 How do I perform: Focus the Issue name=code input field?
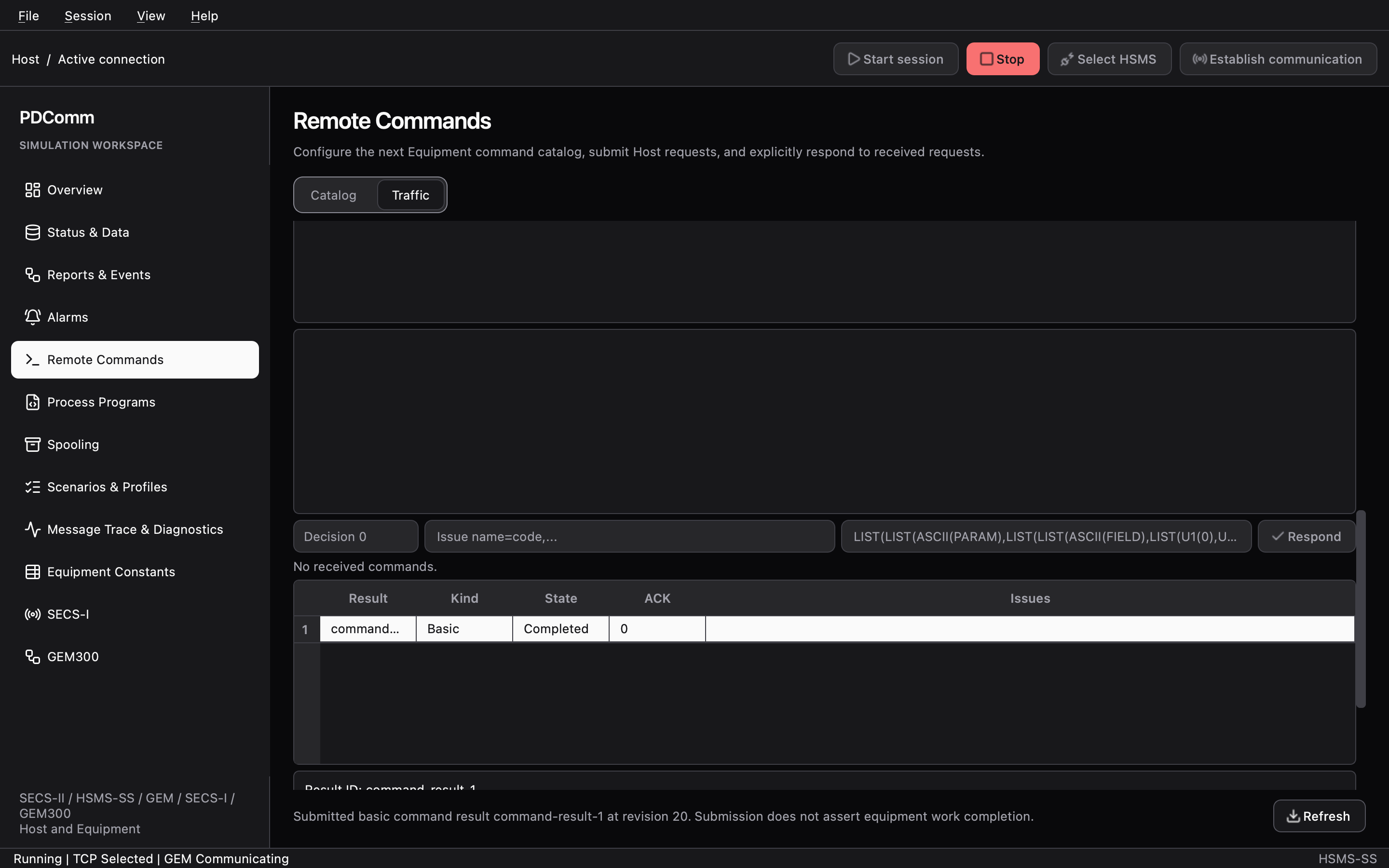(629, 537)
